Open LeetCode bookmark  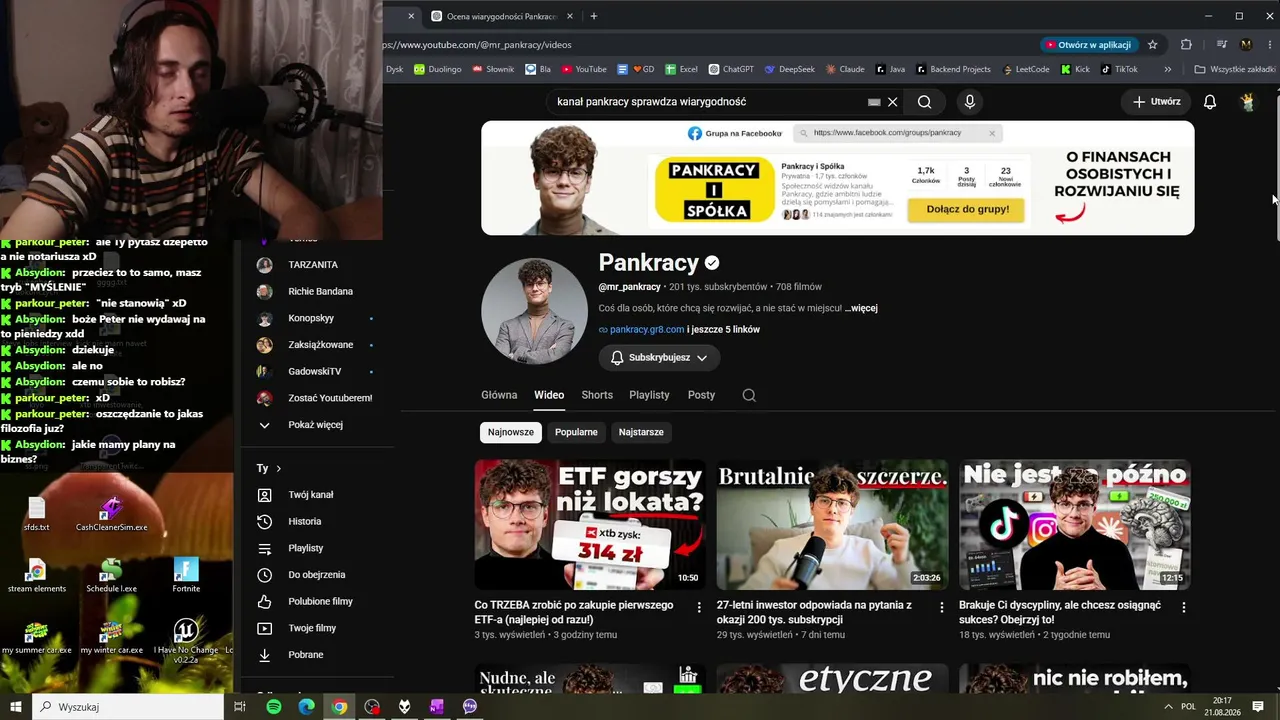(1025, 70)
